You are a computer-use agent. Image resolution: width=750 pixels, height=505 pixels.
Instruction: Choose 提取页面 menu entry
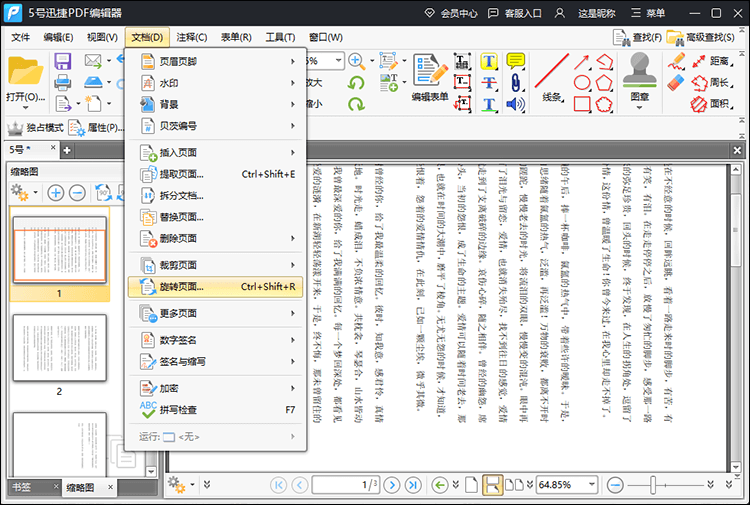pos(216,174)
